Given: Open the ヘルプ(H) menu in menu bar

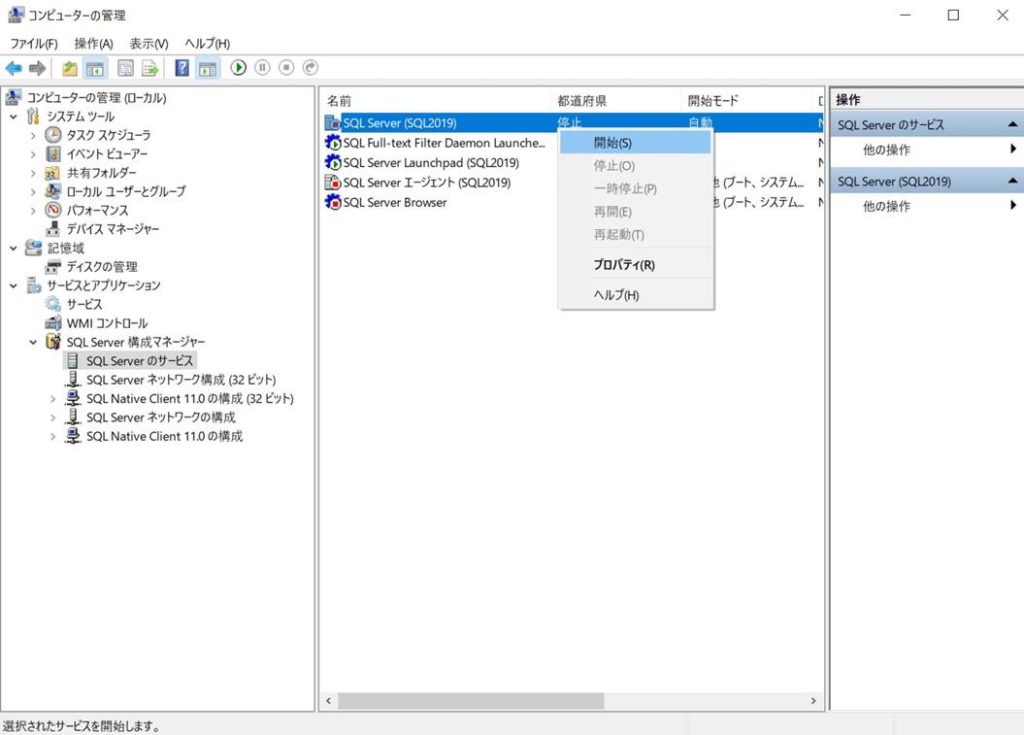Looking at the screenshot, I should 207,44.
